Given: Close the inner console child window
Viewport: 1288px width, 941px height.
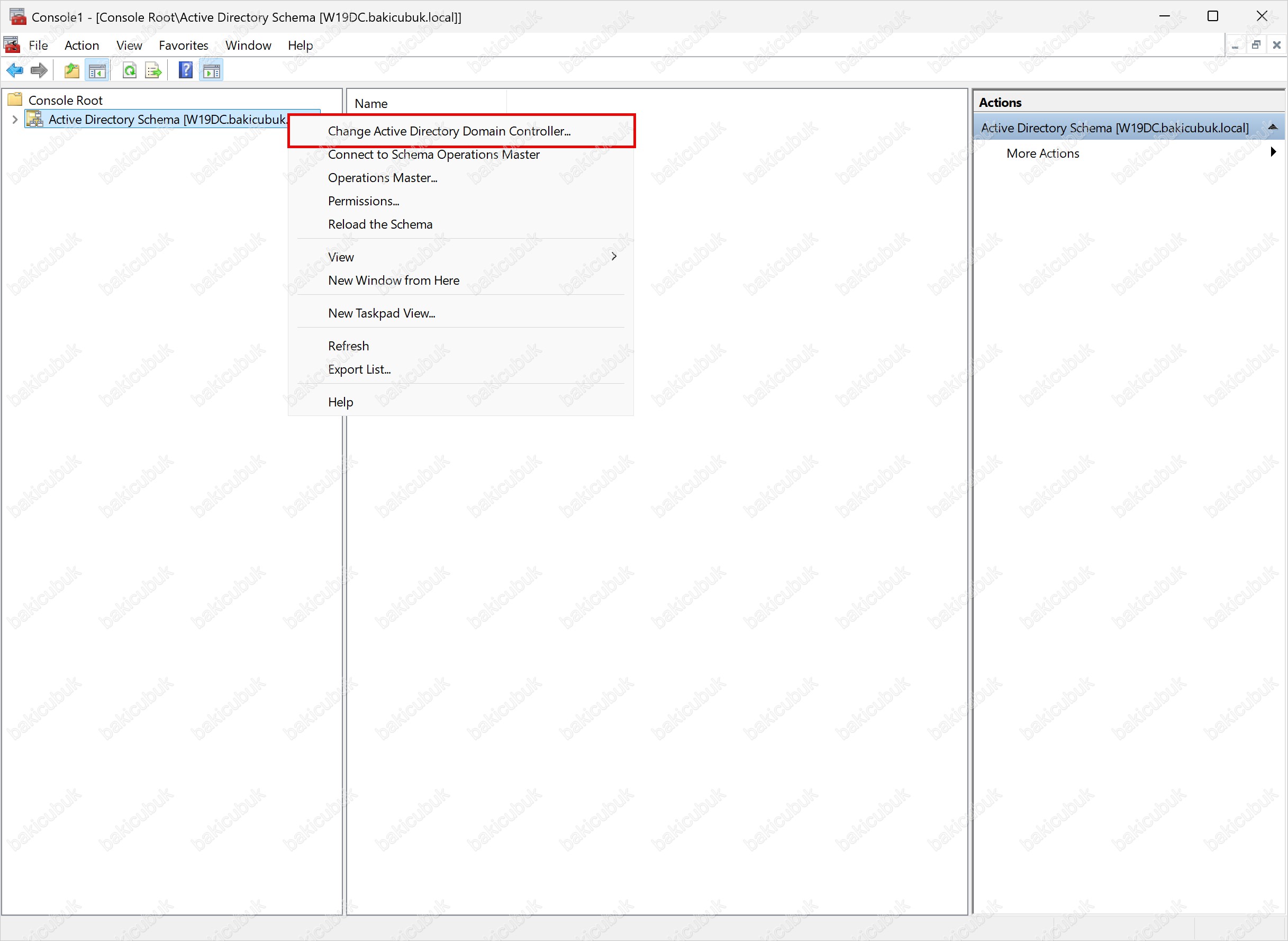Looking at the screenshot, I should click(x=1276, y=45).
